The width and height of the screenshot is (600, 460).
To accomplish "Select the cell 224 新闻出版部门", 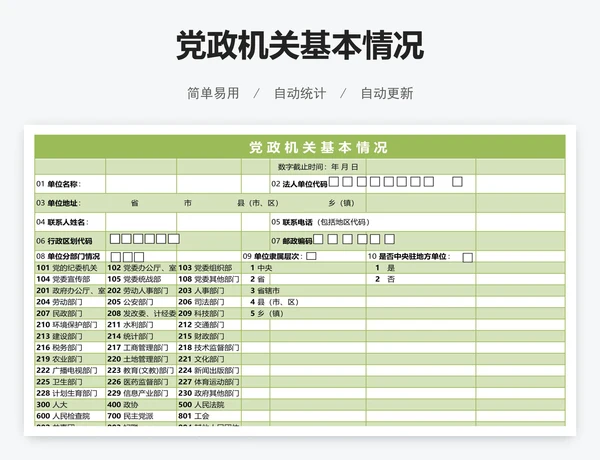I will click(x=209, y=370).
